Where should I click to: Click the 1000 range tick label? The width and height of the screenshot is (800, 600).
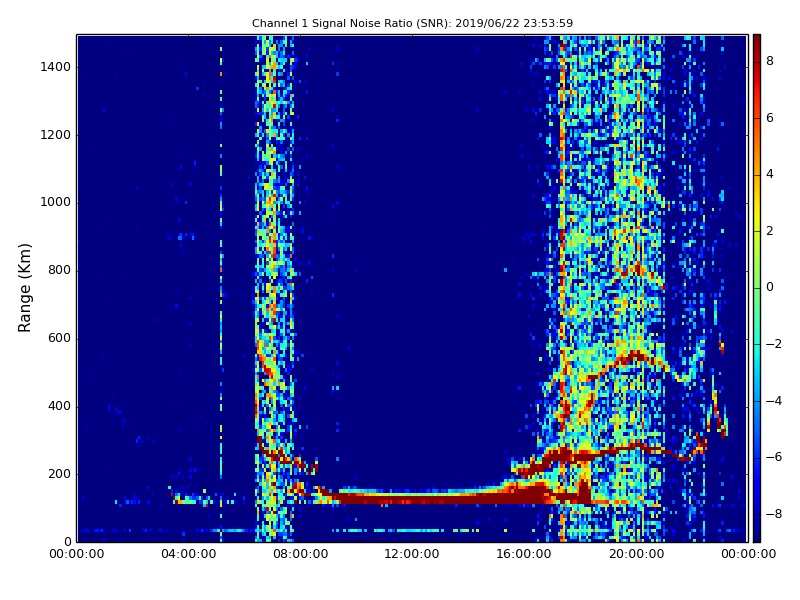pyautogui.click(x=56, y=203)
